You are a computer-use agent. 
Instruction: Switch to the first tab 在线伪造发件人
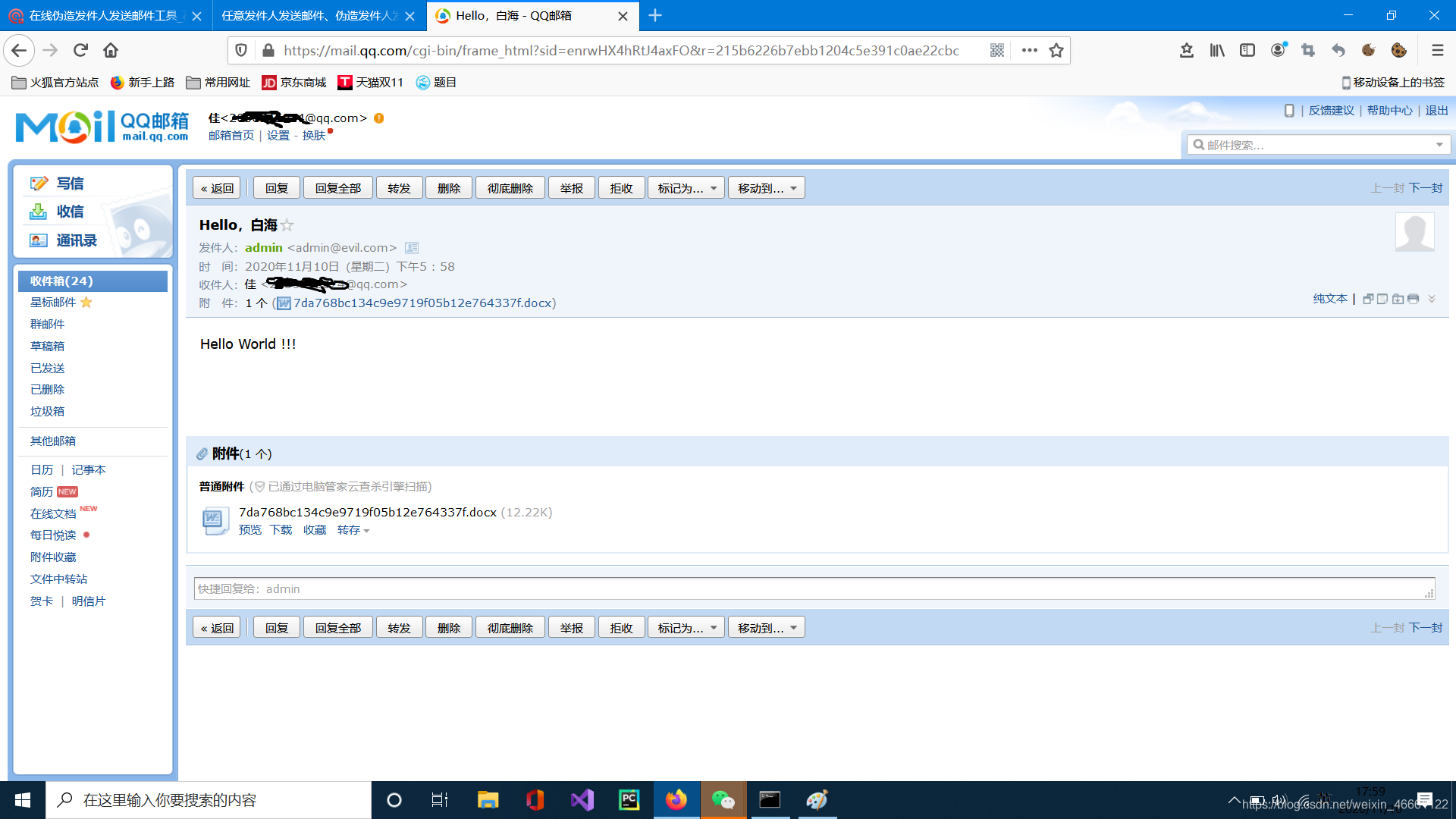[x=102, y=16]
